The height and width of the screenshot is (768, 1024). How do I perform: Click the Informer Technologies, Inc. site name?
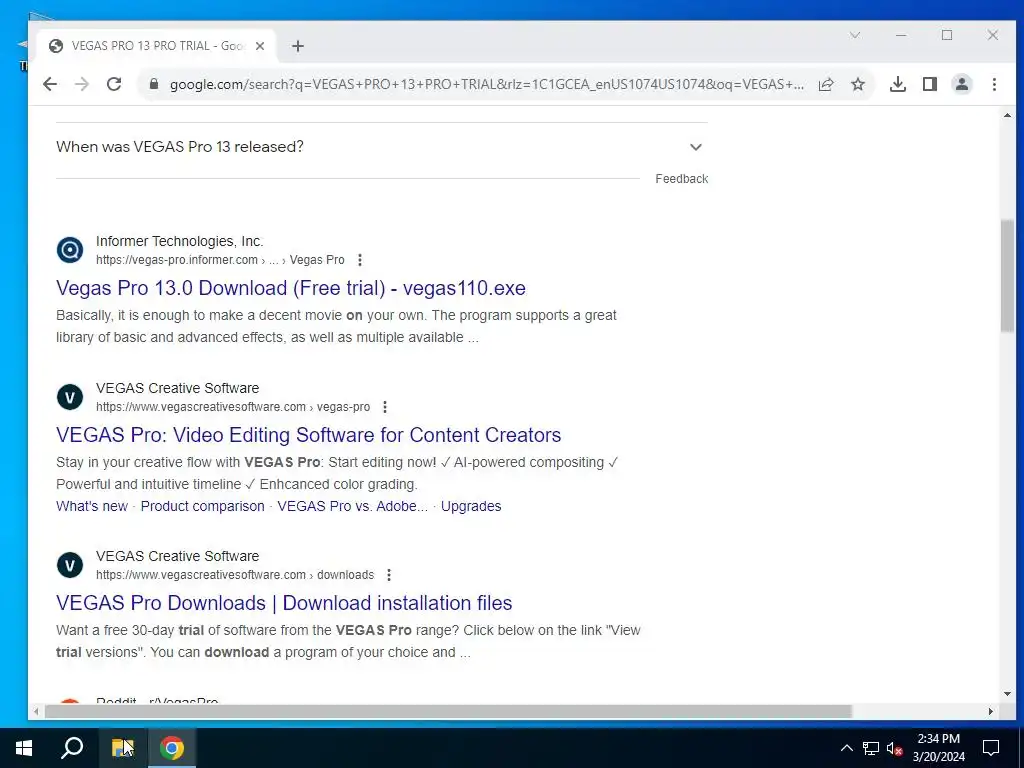click(x=180, y=241)
